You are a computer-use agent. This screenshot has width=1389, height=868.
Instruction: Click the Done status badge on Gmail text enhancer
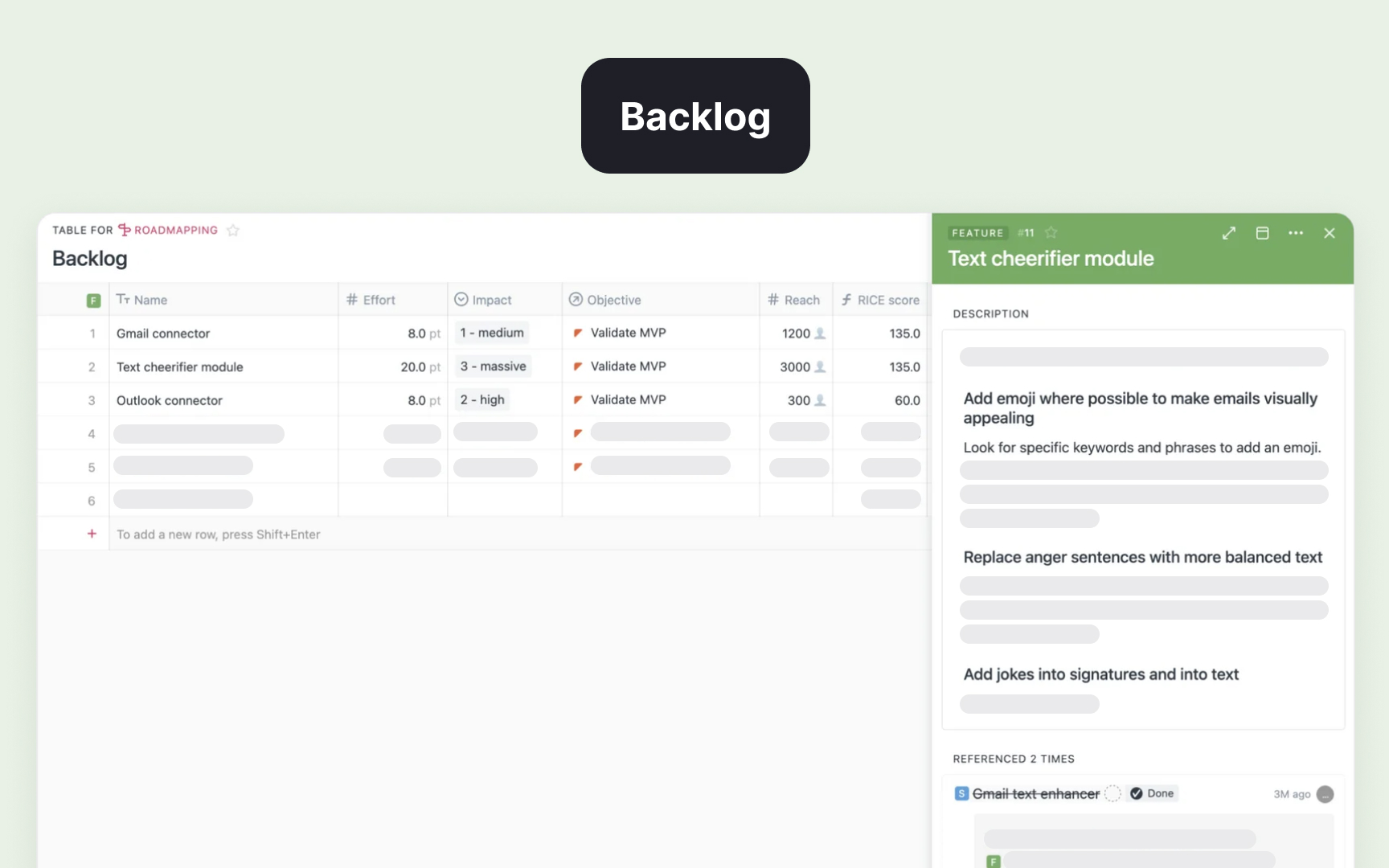[1153, 793]
